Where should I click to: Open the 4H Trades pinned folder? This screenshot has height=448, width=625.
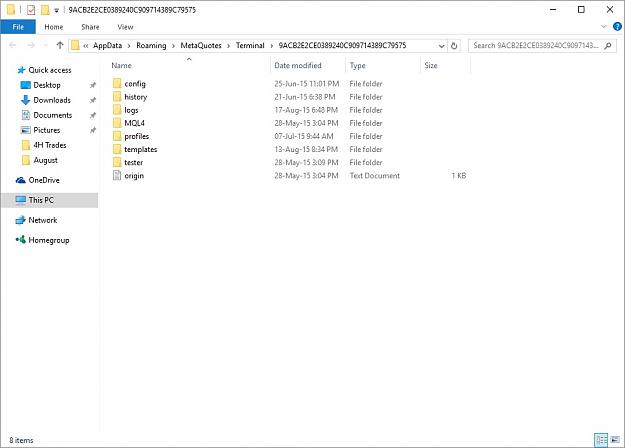pyautogui.click(x=50, y=145)
